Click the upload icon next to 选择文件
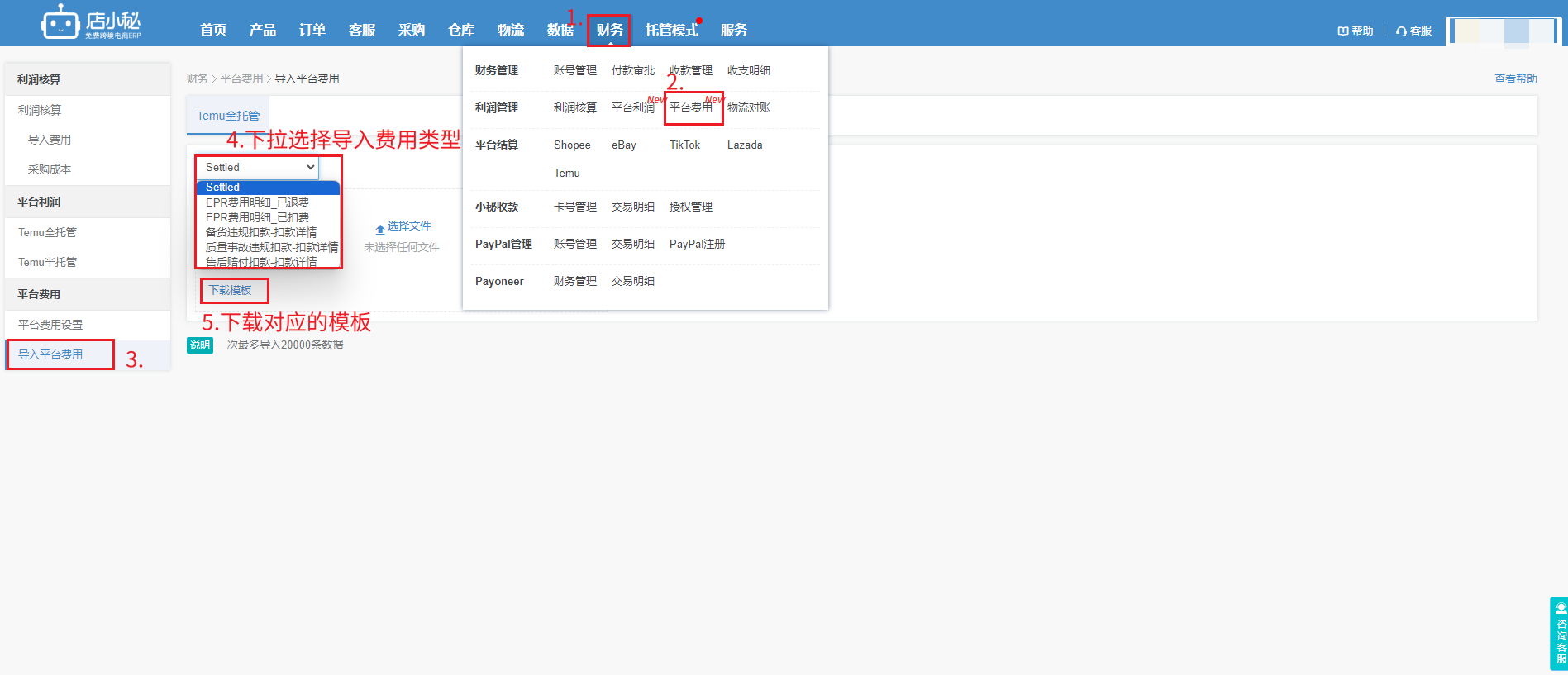1568x675 pixels. pos(380,229)
